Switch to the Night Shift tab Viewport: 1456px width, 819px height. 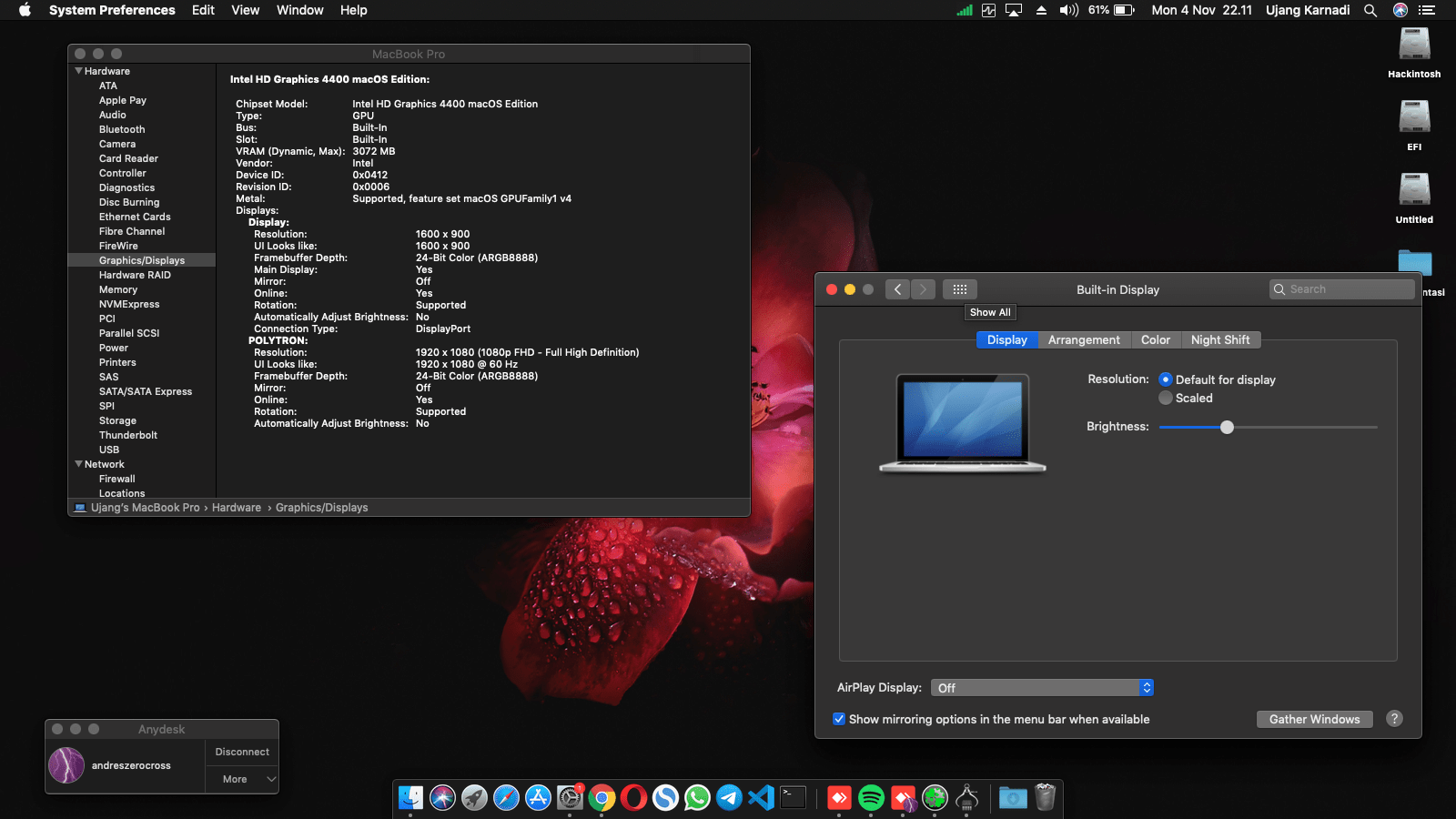[x=1221, y=339]
